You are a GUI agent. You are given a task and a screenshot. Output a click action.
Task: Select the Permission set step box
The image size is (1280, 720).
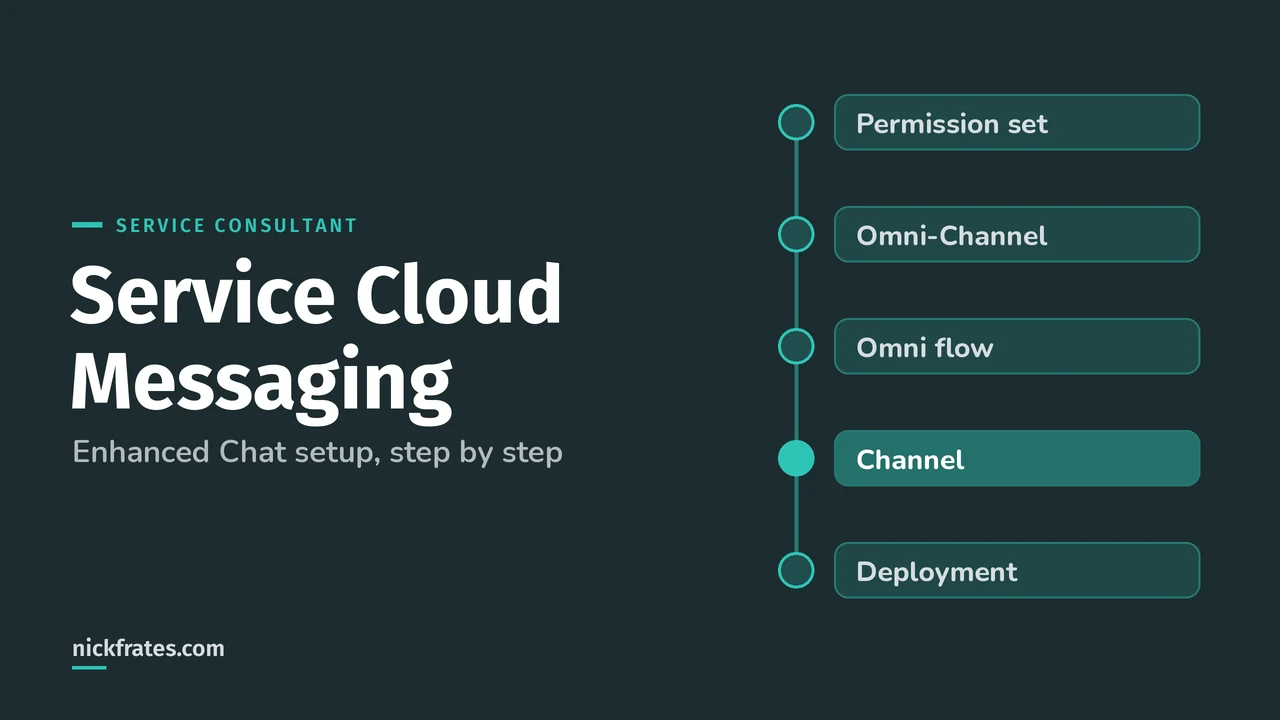click(1017, 122)
